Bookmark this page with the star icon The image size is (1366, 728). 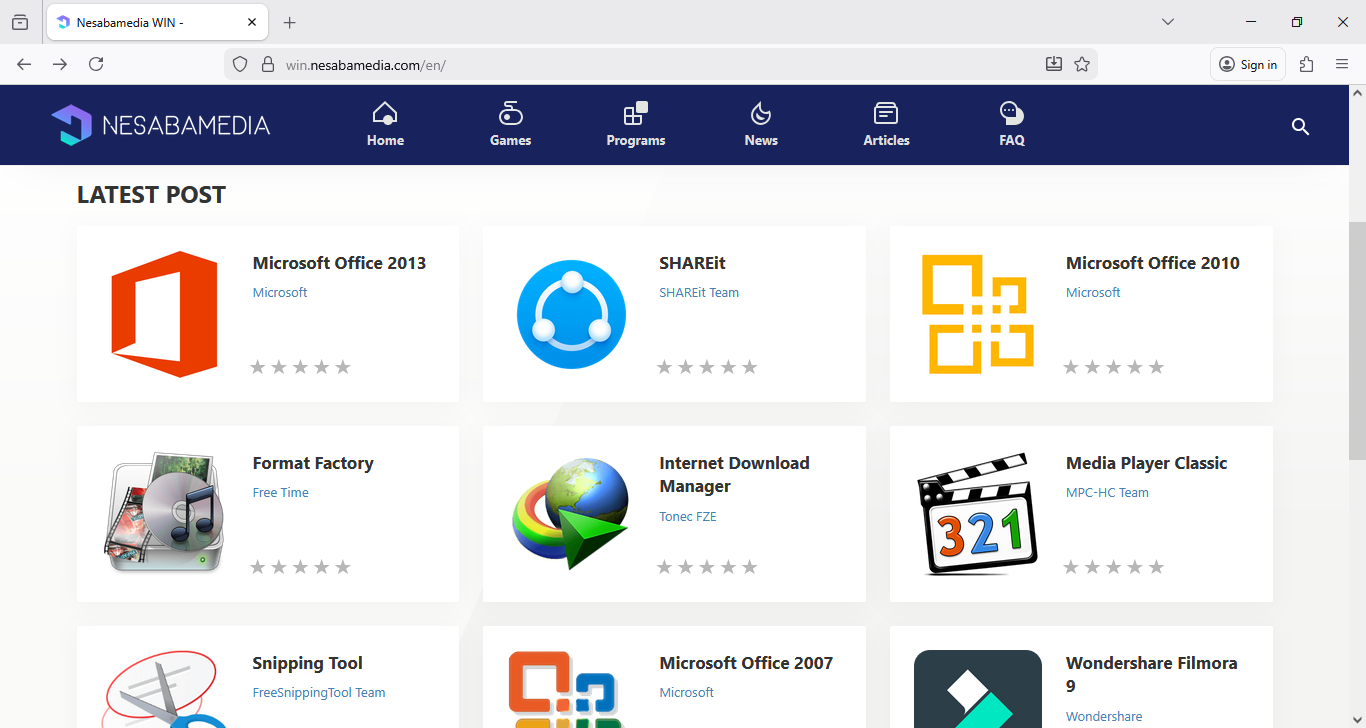point(1082,64)
